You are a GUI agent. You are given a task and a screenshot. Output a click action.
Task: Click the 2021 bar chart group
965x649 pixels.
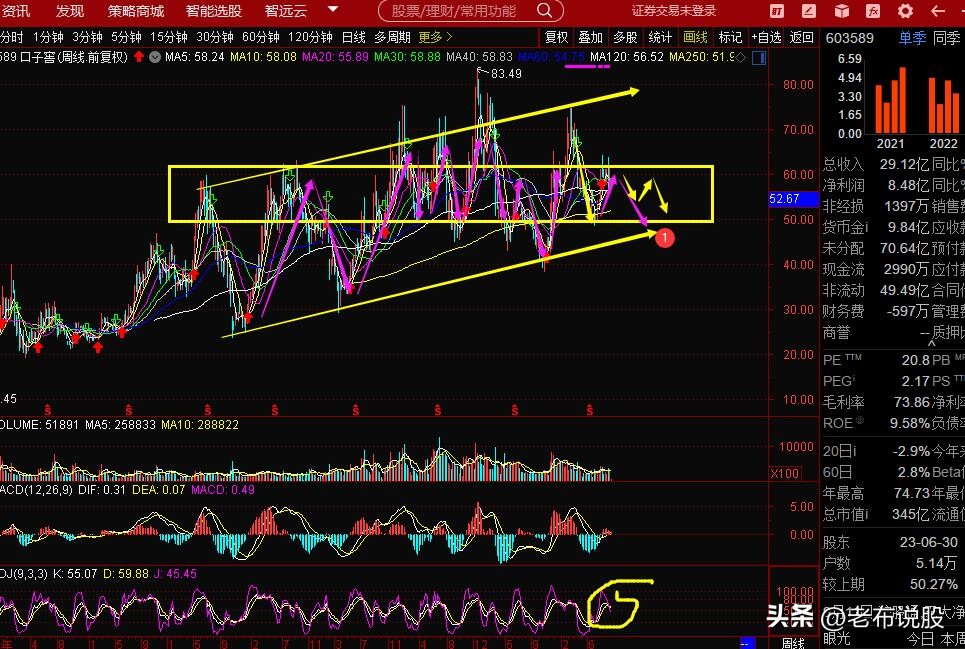tap(891, 101)
